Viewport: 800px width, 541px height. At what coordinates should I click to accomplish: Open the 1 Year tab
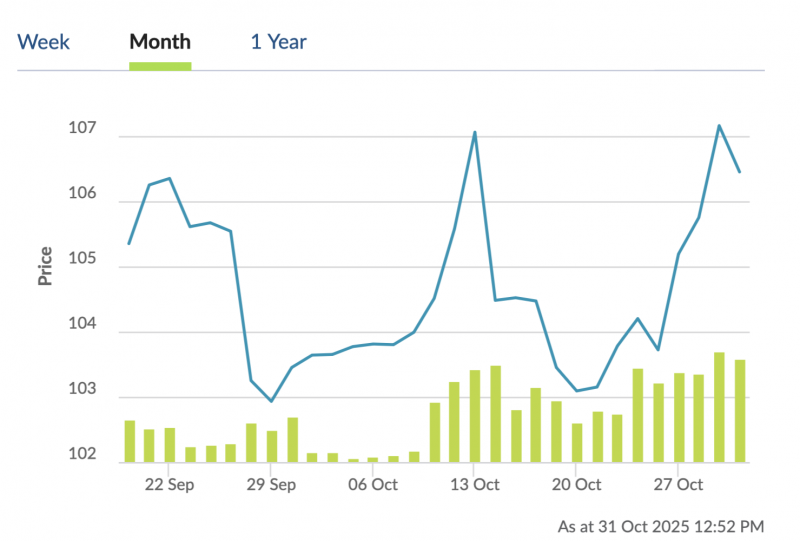(x=278, y=42)
